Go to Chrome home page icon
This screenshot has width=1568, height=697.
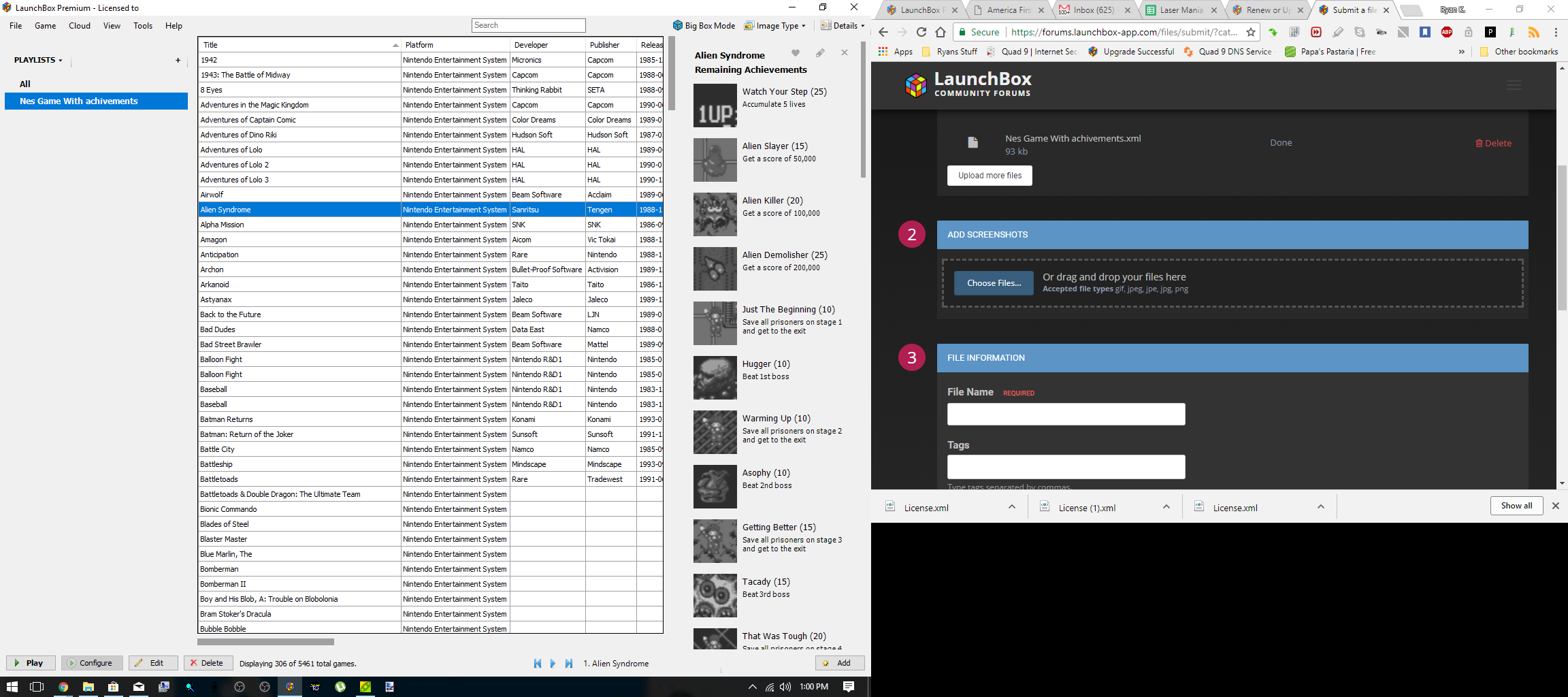coord(941,32)
